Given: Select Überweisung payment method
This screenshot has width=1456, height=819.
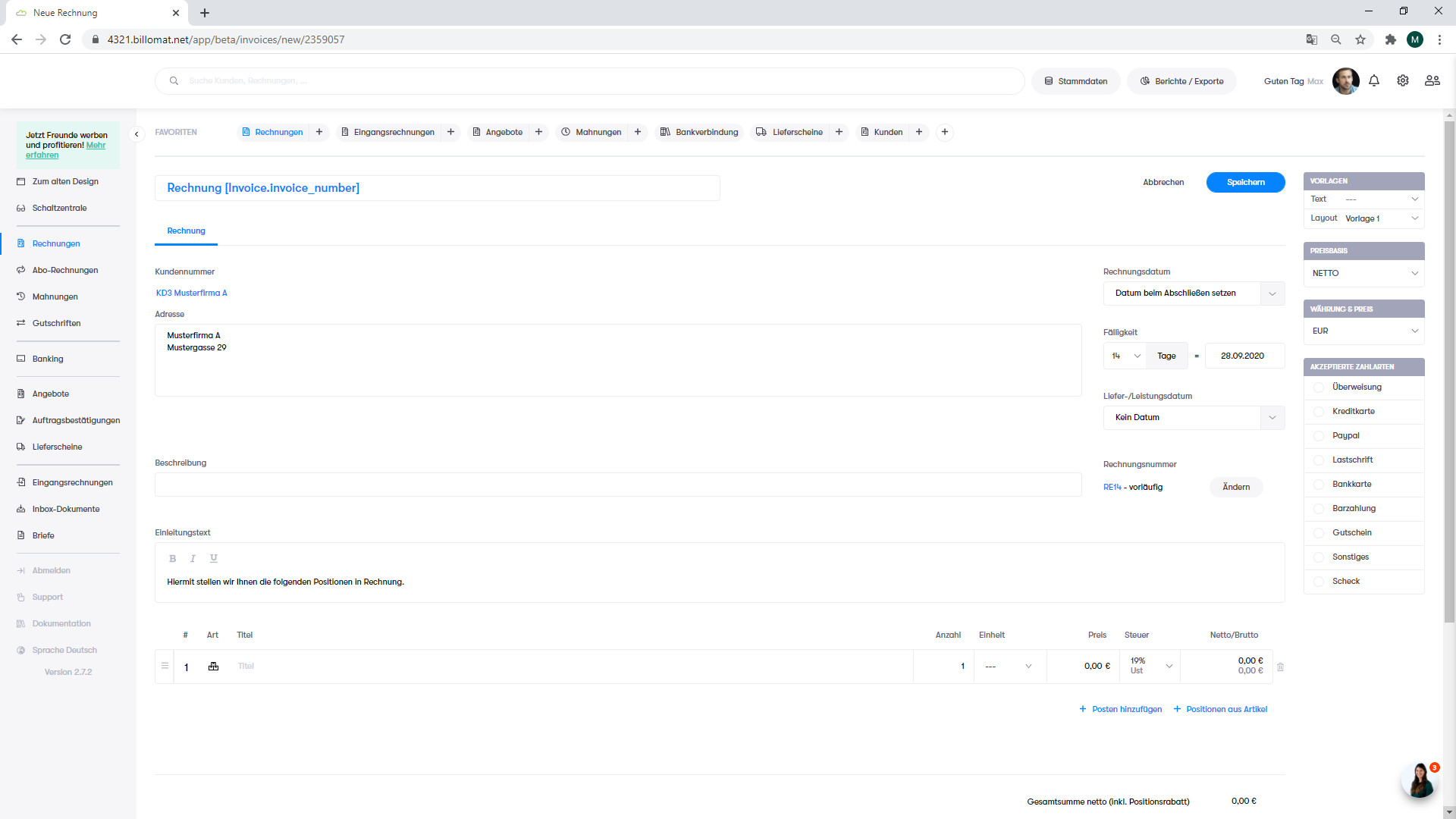Looking at the screenshot, I should (x=1319, y=388).
